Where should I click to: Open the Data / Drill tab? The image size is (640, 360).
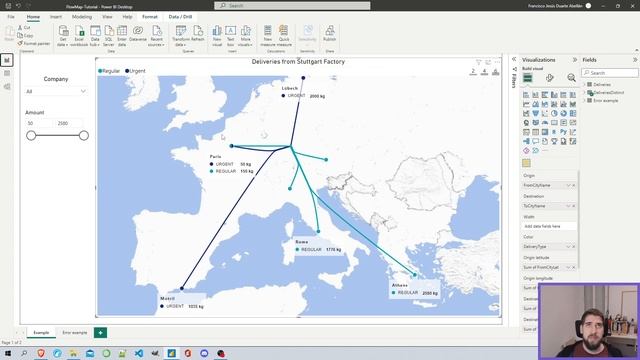[180, 17]
